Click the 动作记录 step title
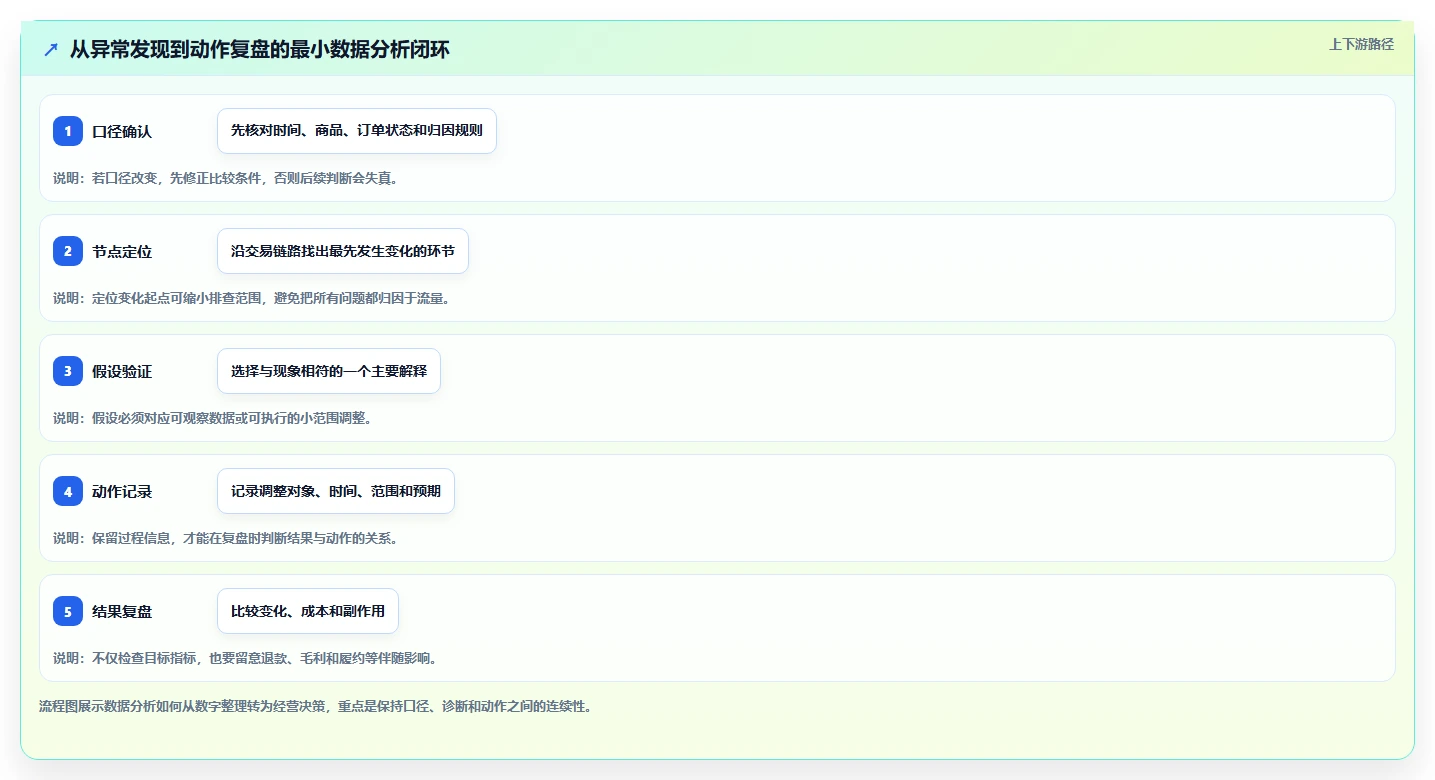 122,491
